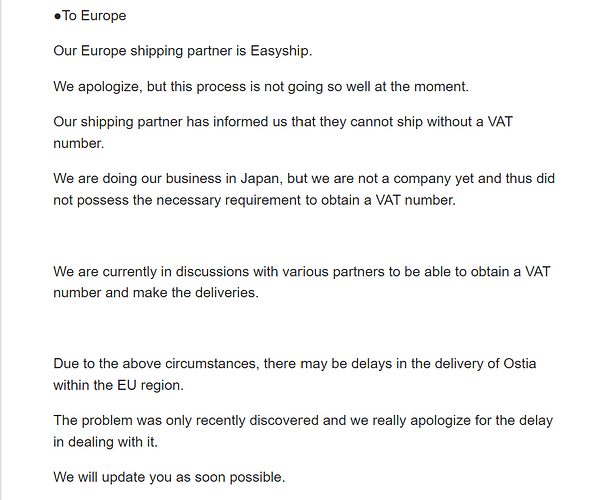Click the word 'Europe' in 'Our Europe shipping partner'

[103, 51]
